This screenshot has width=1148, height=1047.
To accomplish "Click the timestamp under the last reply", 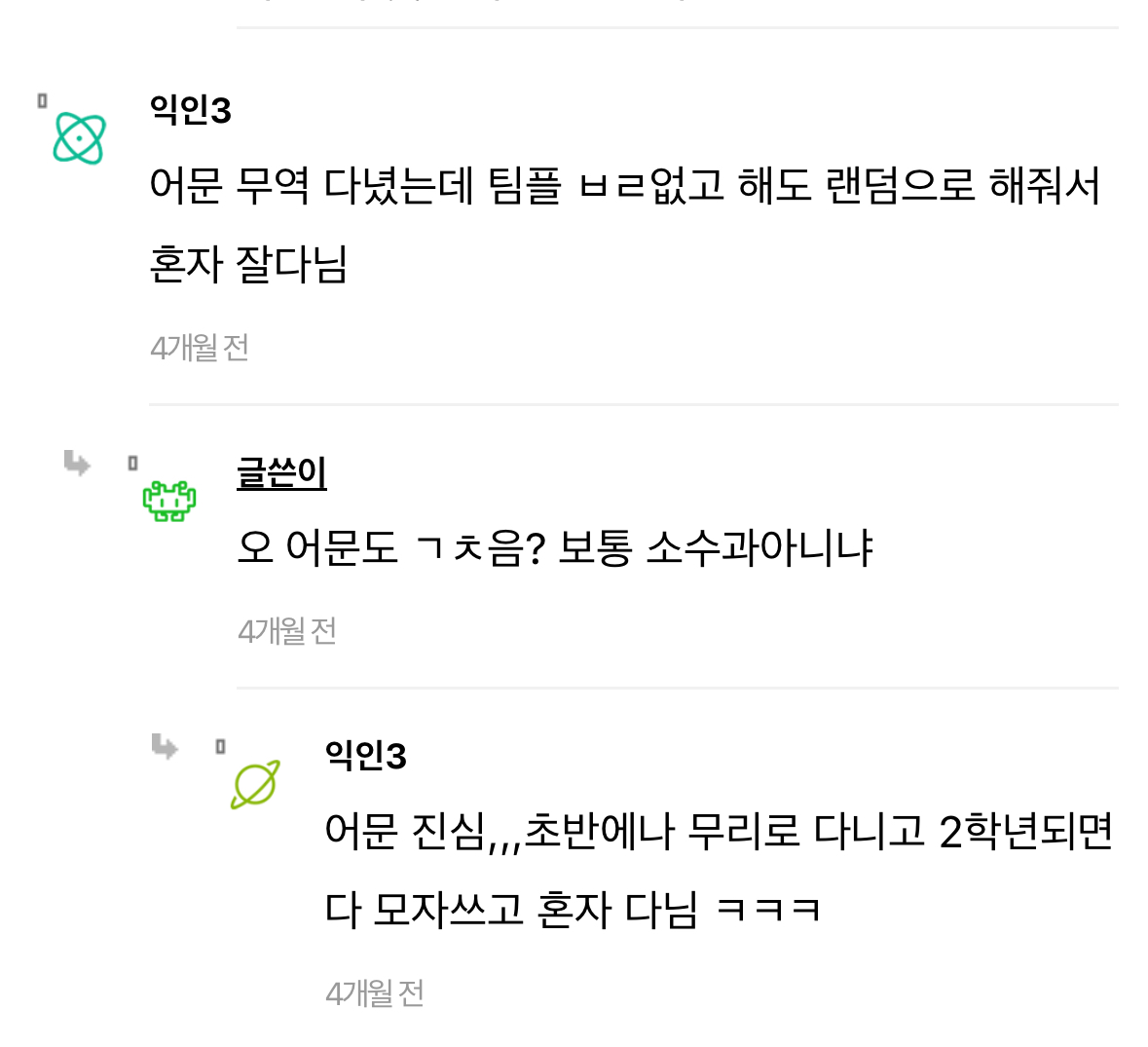I will tap(375, 993).
